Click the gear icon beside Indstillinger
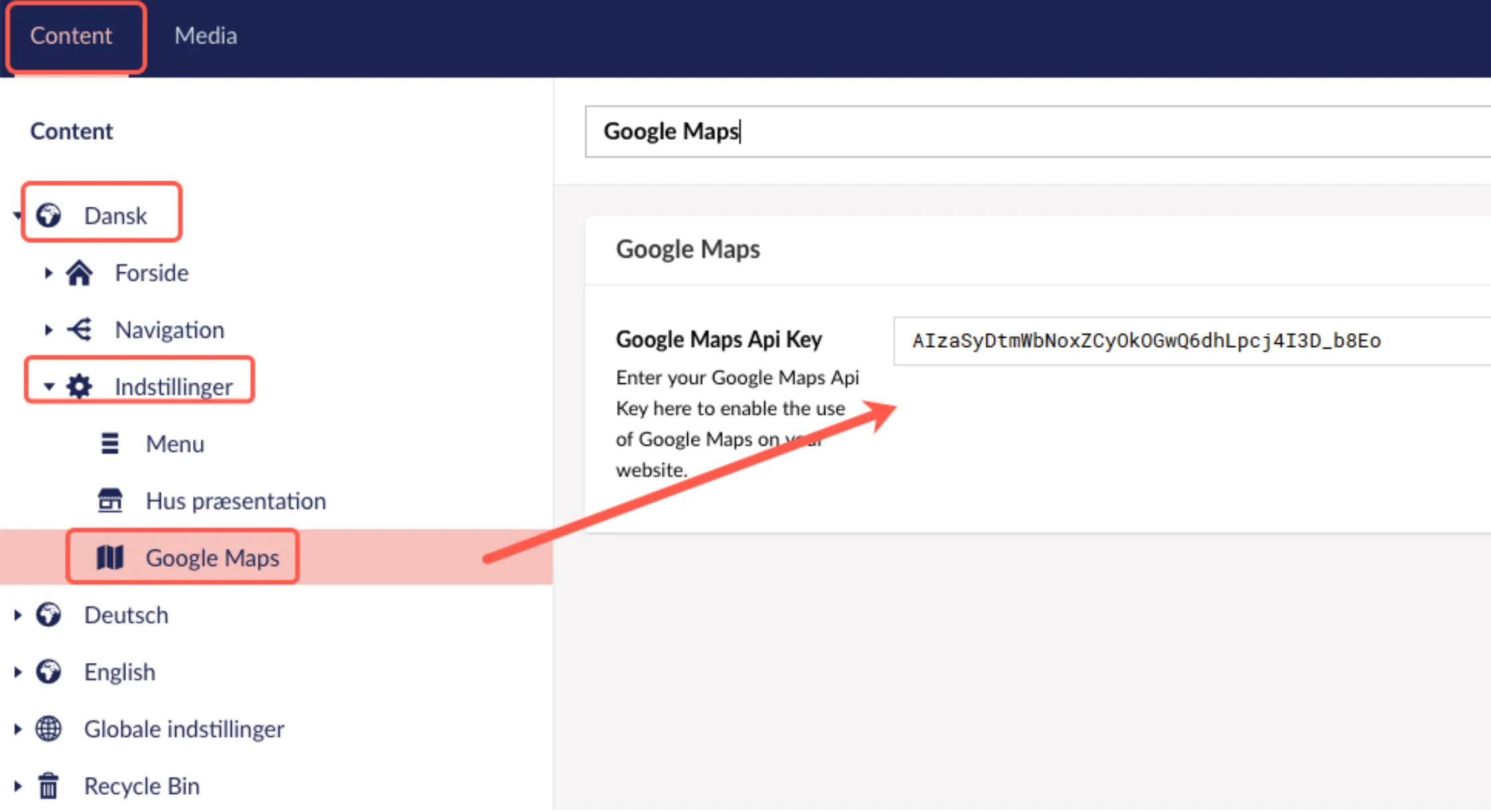Image resolution: width=1491 pixels, height=812 pixels. [79, 387]
